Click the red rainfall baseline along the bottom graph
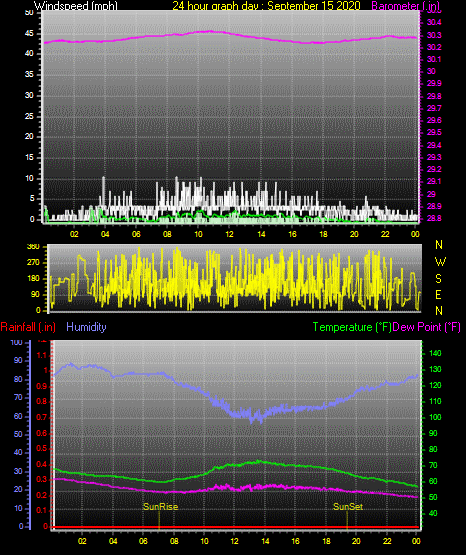The height and width of the screenshot is (555, 466). (x=236, y=527)
